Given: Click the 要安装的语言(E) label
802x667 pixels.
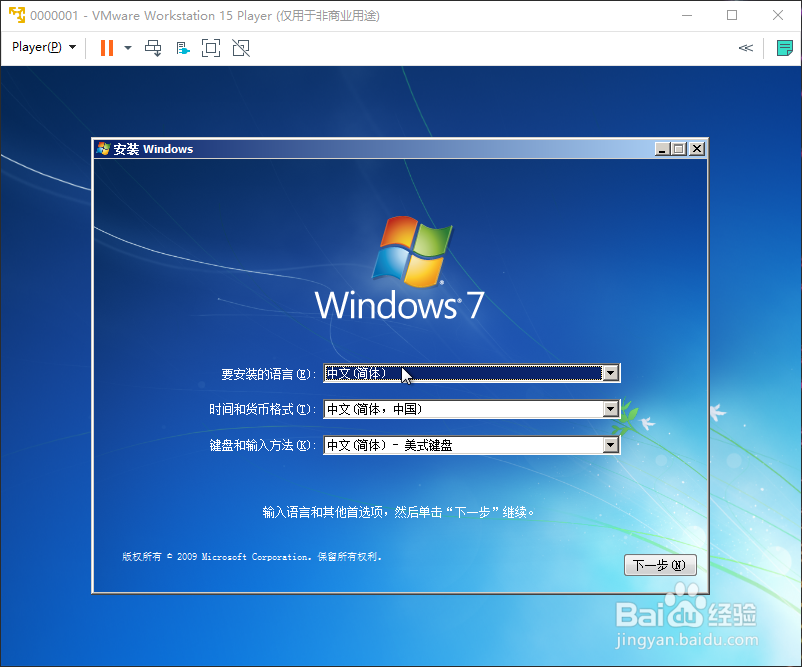Looking at the screenshot, I should [268, 374].
